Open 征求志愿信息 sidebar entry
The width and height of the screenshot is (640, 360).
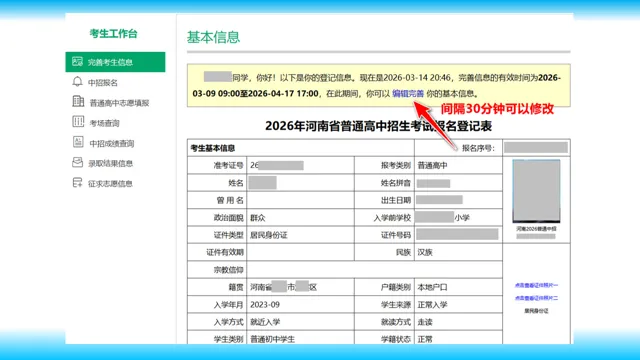click(x=110, y=184)
